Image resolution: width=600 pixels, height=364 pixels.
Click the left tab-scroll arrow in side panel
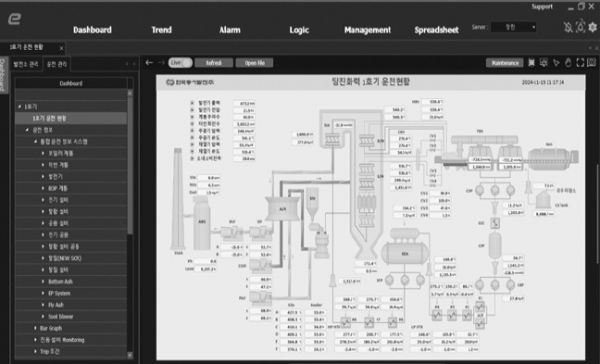pyautogui.click(x=127, y=64)
